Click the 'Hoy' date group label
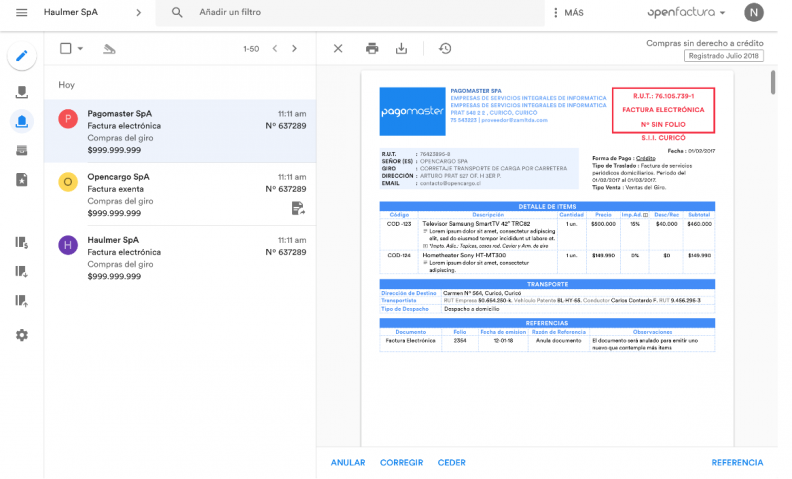This screenshot has width=792, height=479. pos(66,85)
